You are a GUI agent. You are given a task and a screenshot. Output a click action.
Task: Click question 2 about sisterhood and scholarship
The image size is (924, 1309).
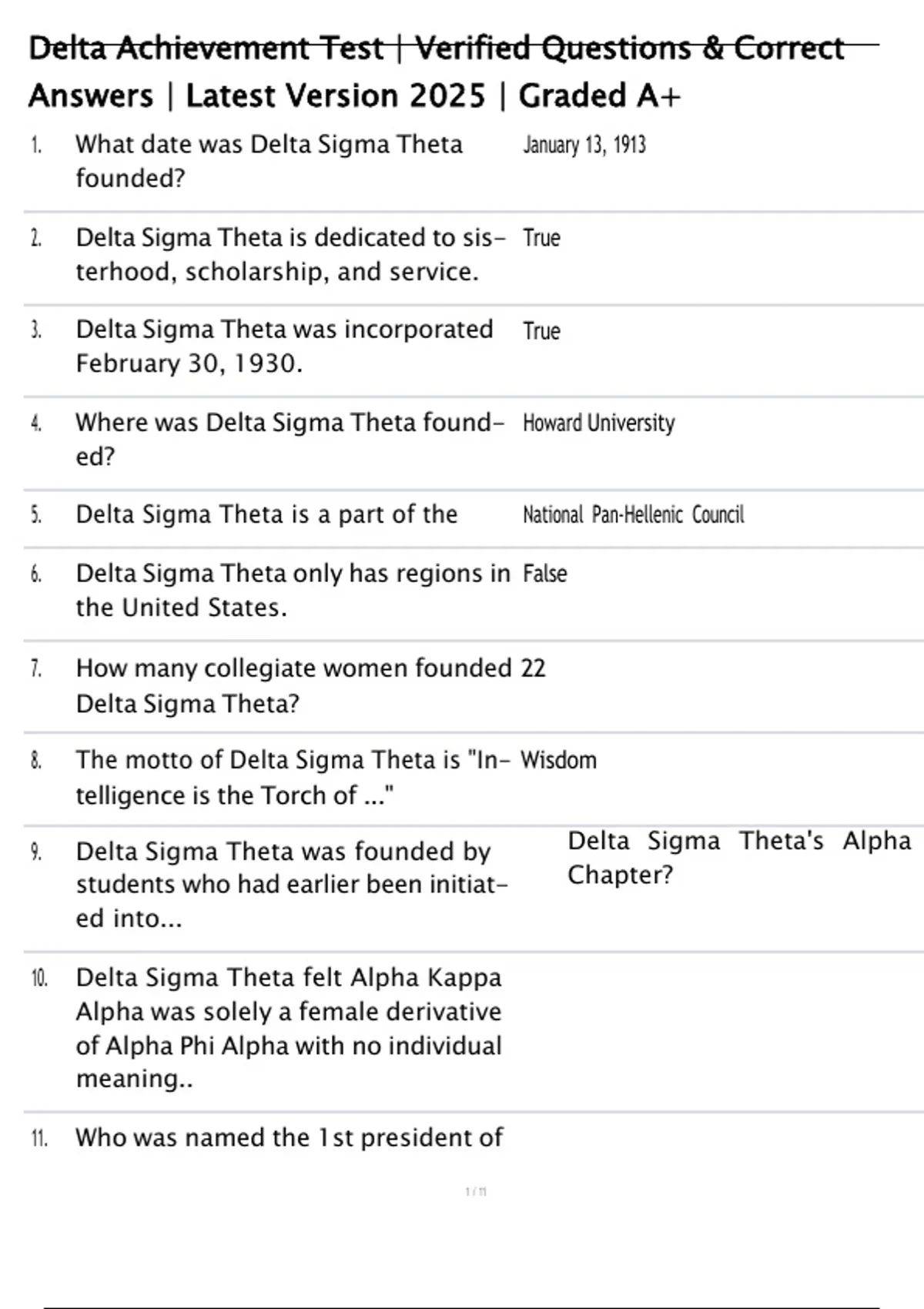[290, 254]
